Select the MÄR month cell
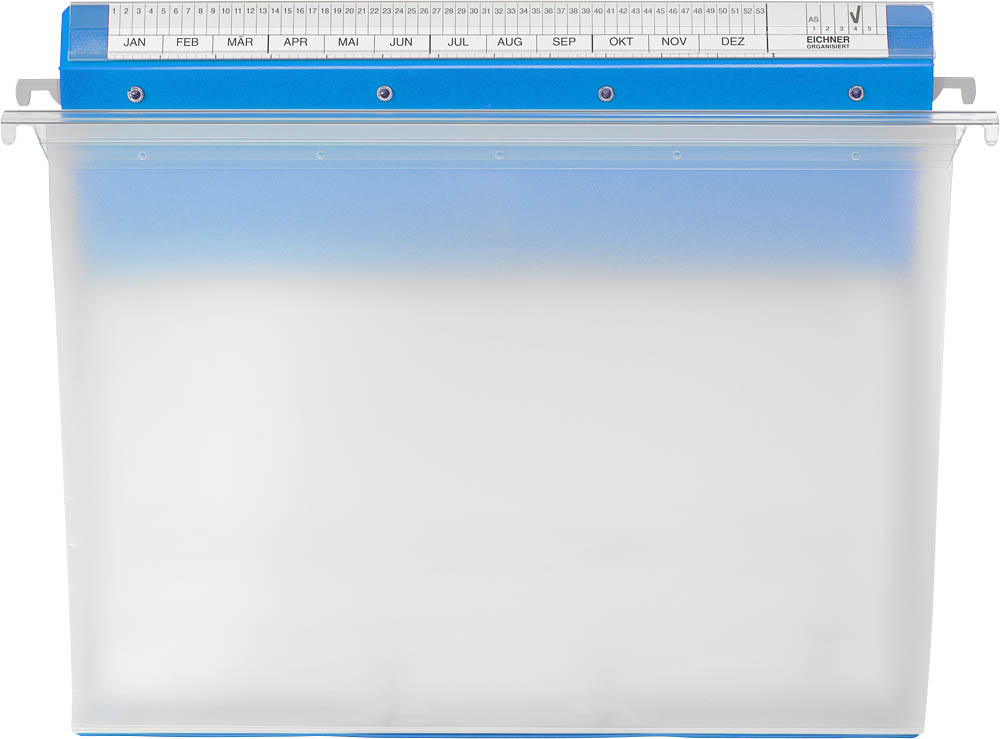This screenshot has width=1000, height=739. click(240, 42)
